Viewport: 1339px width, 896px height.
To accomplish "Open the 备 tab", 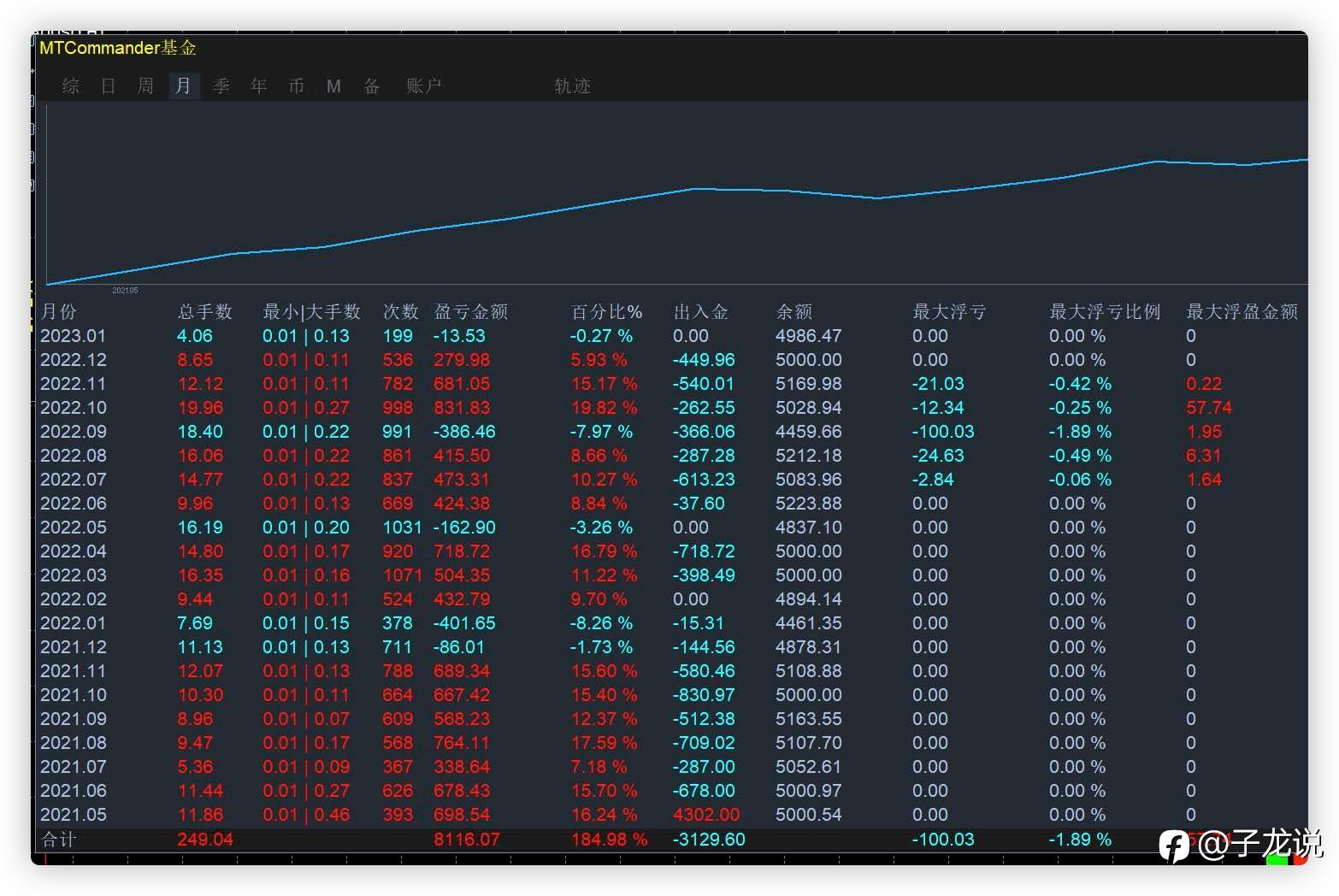I will (371, 85).
